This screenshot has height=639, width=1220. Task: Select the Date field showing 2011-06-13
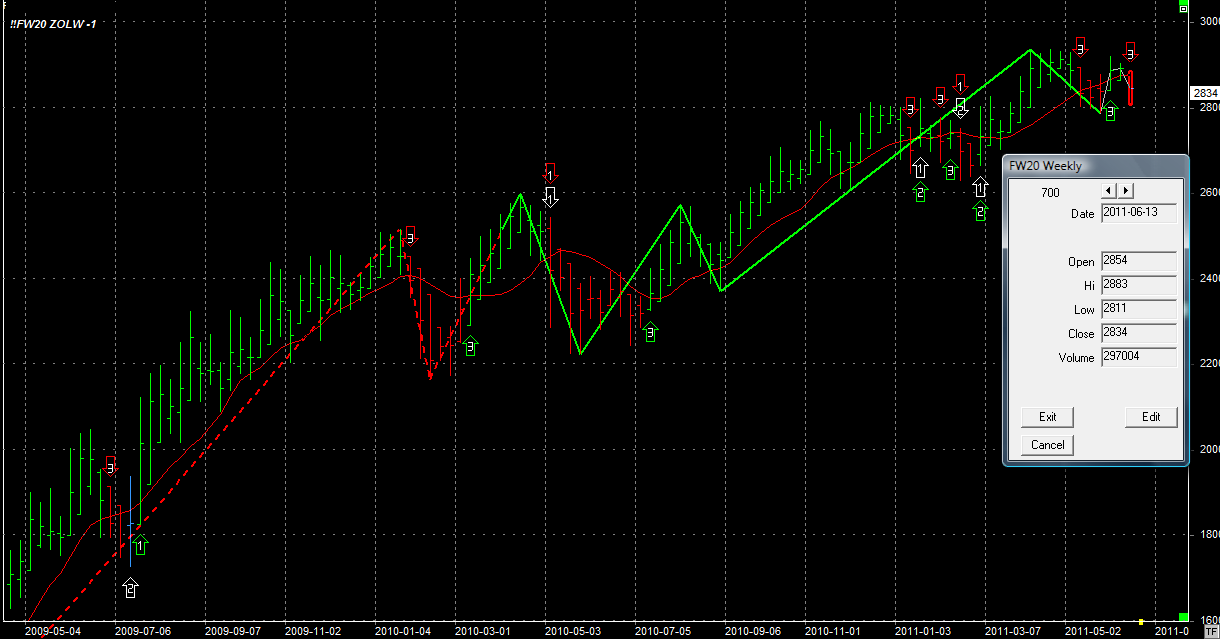tap(1138, 214)
